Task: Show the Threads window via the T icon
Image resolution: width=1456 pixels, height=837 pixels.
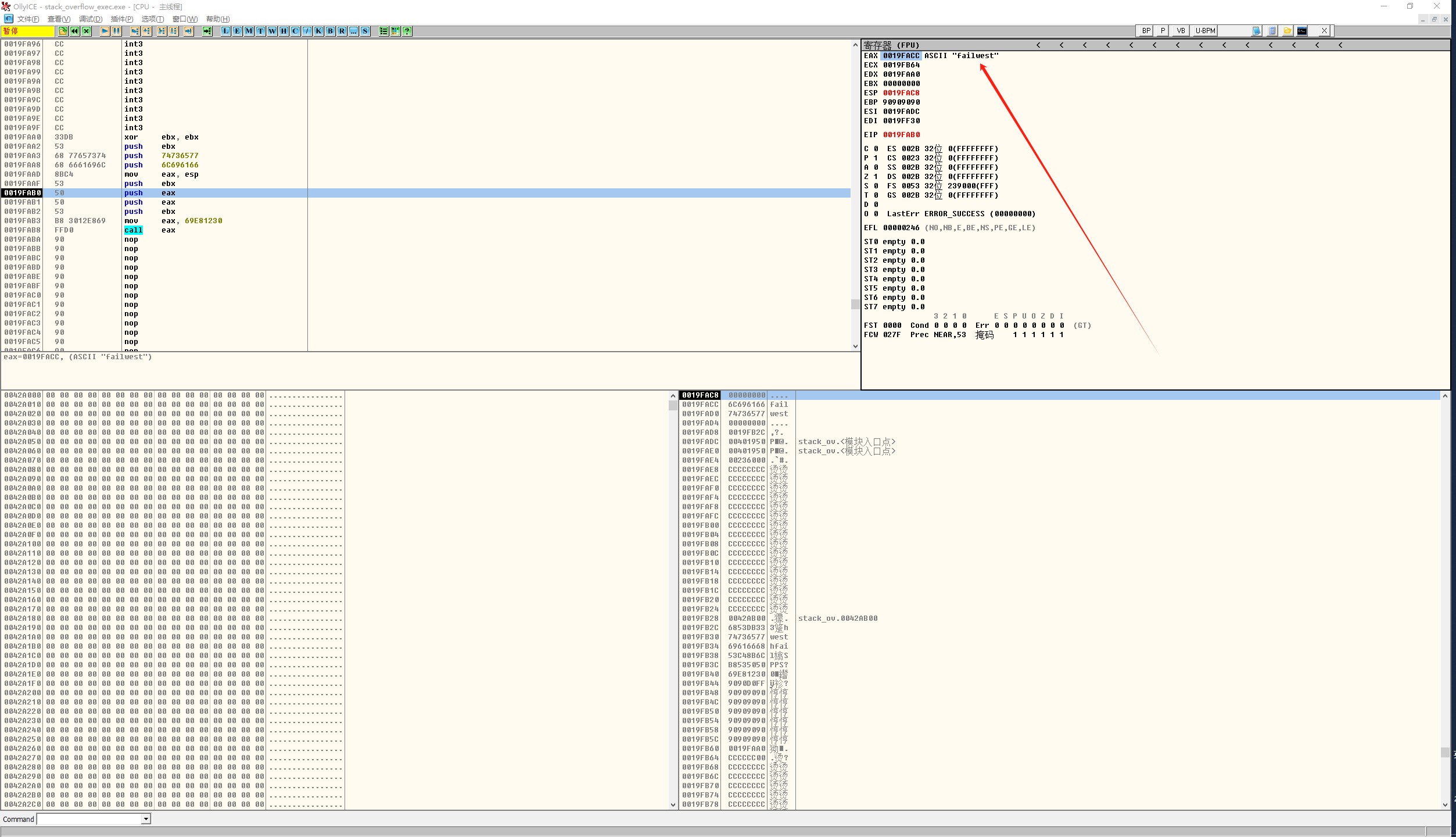Action: coord(260,31)
